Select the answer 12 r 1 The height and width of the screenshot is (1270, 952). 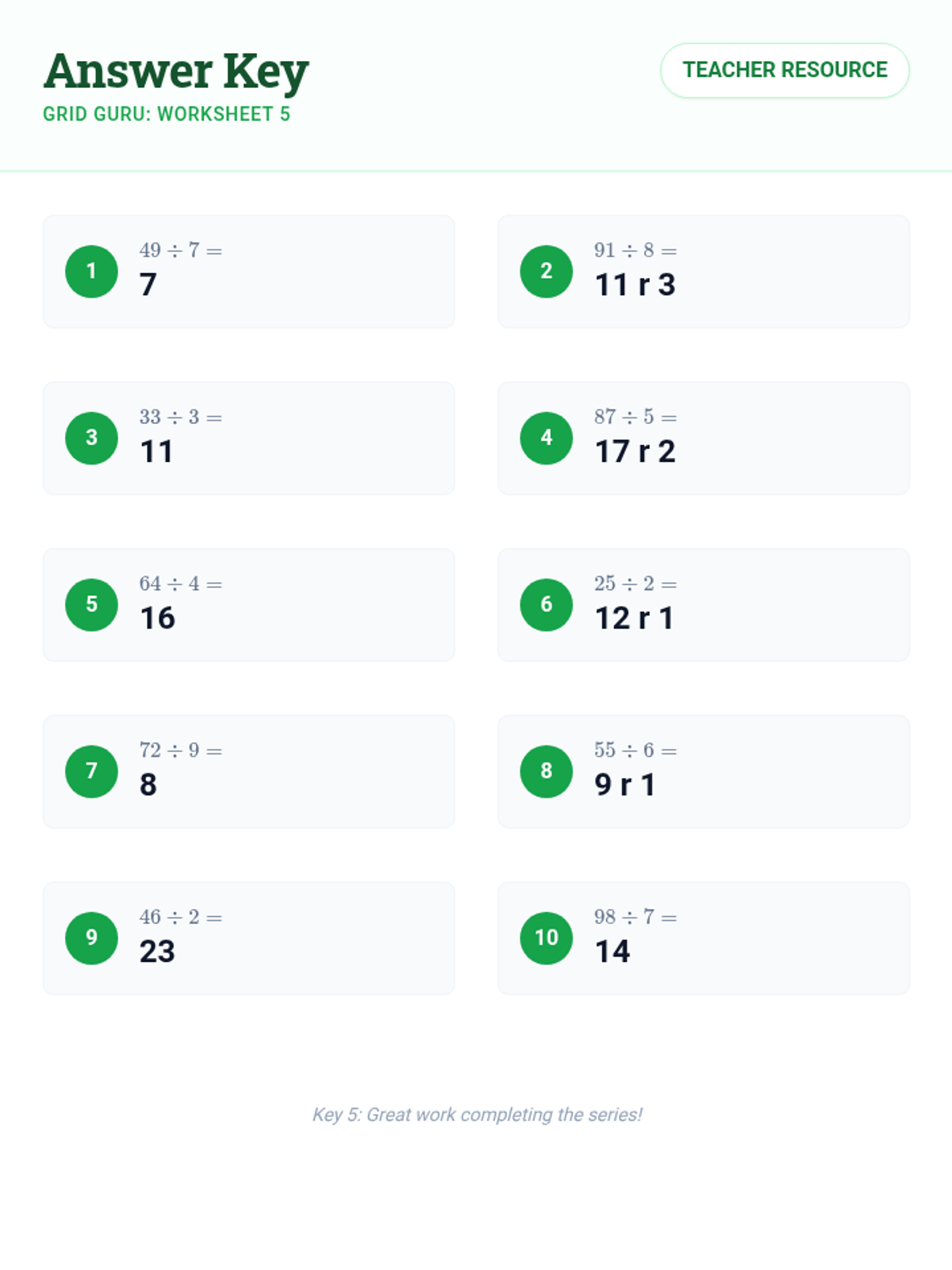[634, 618]
